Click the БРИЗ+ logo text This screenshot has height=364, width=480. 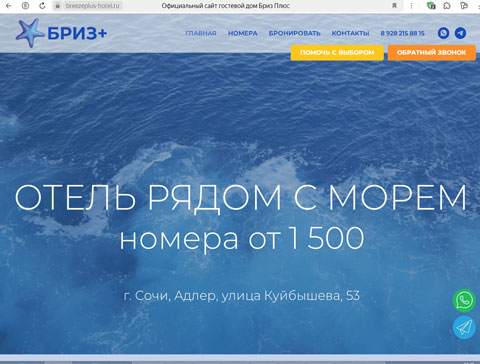pyautogui.click(x=77, y=34)
